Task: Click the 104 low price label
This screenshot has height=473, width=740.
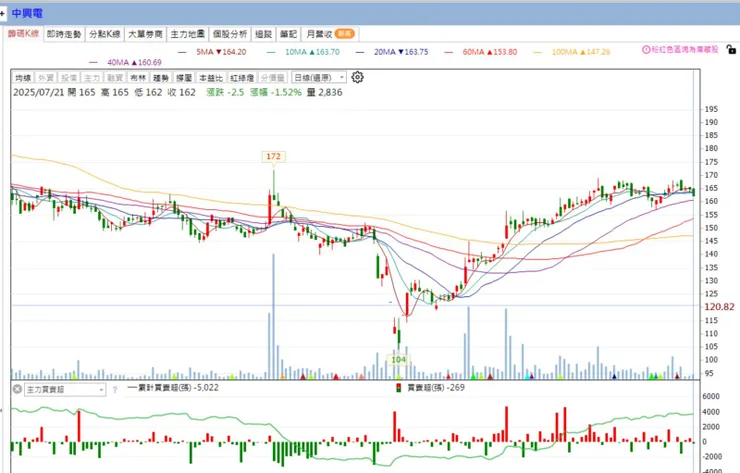Action: pyautogui.click(x=399, y=360)
